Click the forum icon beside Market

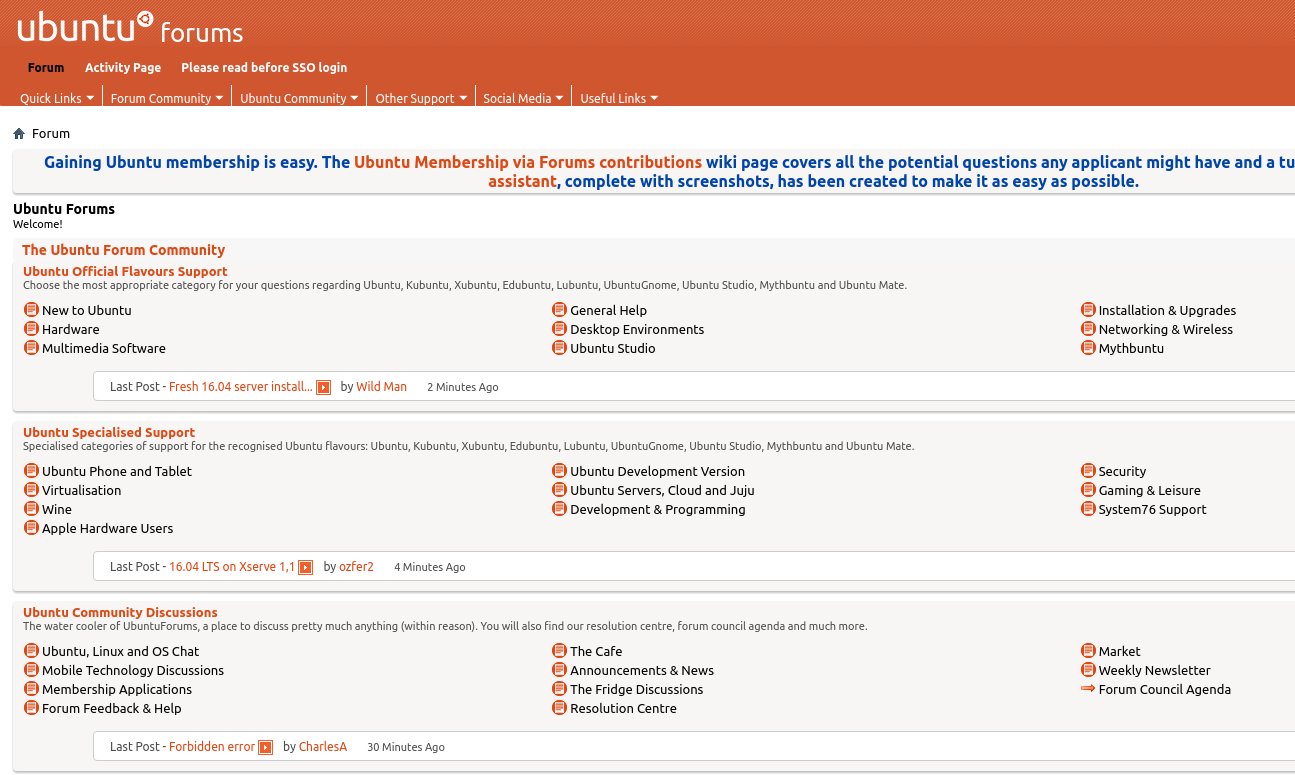pyautogui.click(x=1089, y=651)
